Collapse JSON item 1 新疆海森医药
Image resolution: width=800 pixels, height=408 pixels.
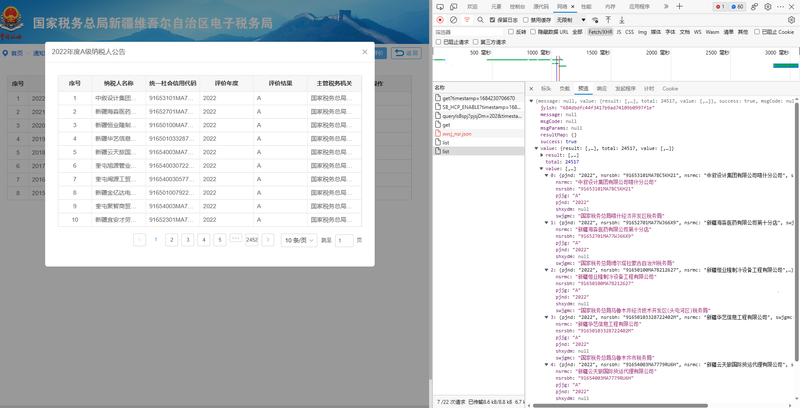(547, 223)
